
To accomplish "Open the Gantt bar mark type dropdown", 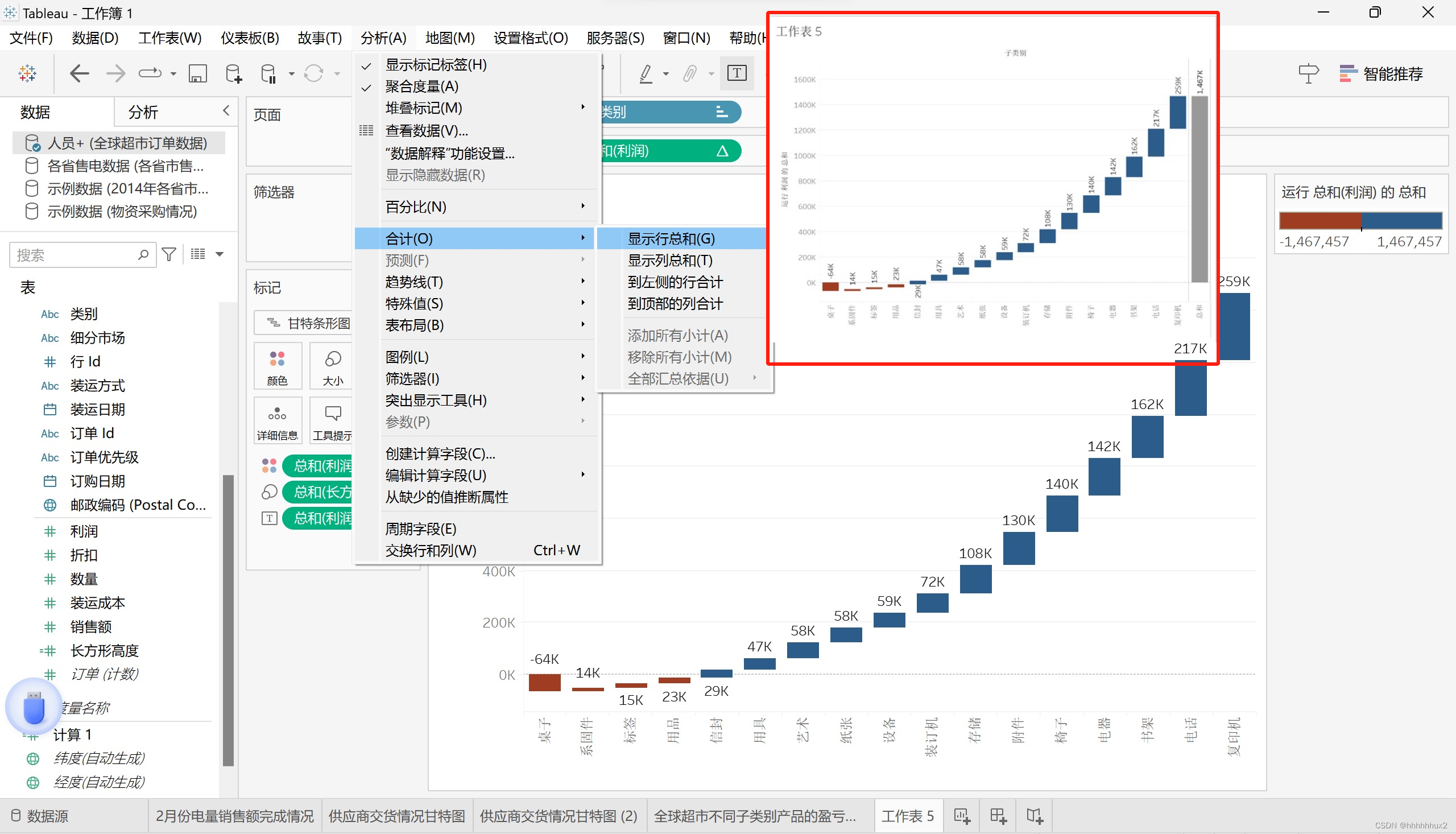I will pyautogui.click(x=309, y=323).
